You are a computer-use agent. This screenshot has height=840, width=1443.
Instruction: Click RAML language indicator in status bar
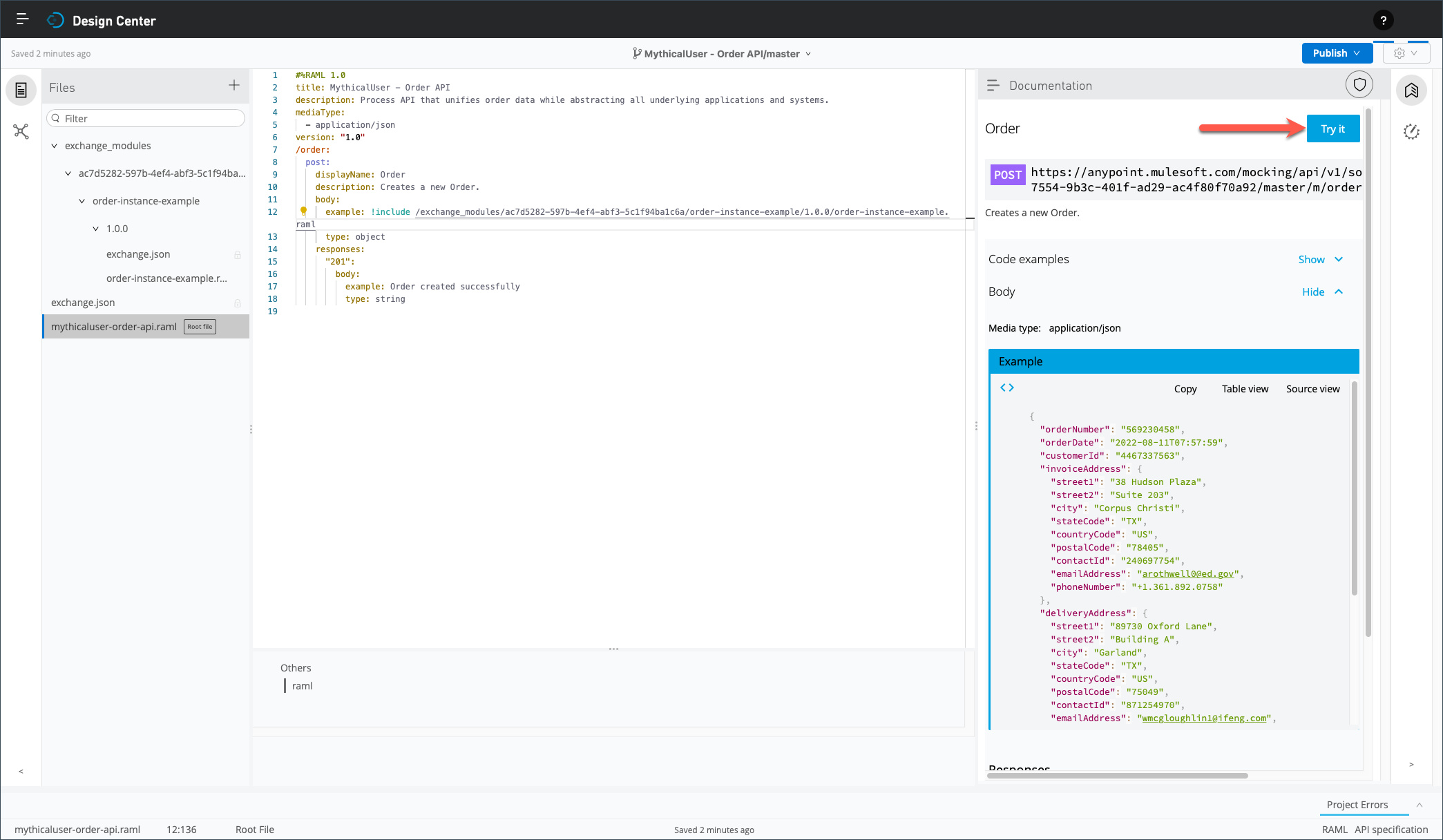[x=1335, y=830]
